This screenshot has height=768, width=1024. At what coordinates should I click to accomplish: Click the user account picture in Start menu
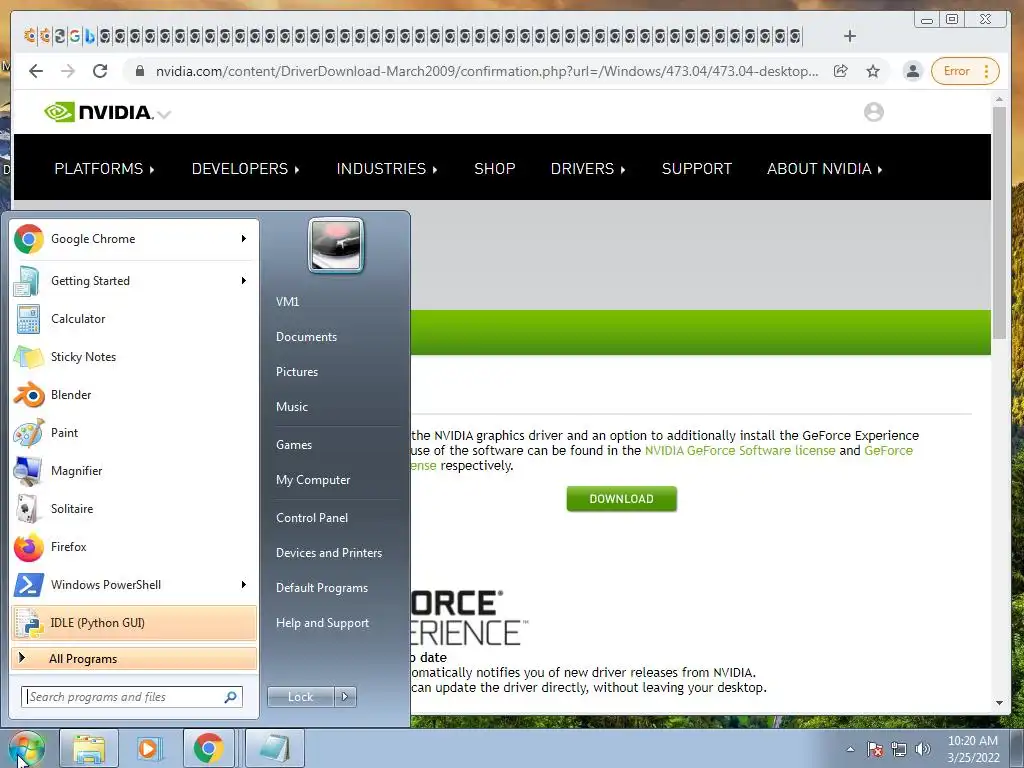point(336,246)
